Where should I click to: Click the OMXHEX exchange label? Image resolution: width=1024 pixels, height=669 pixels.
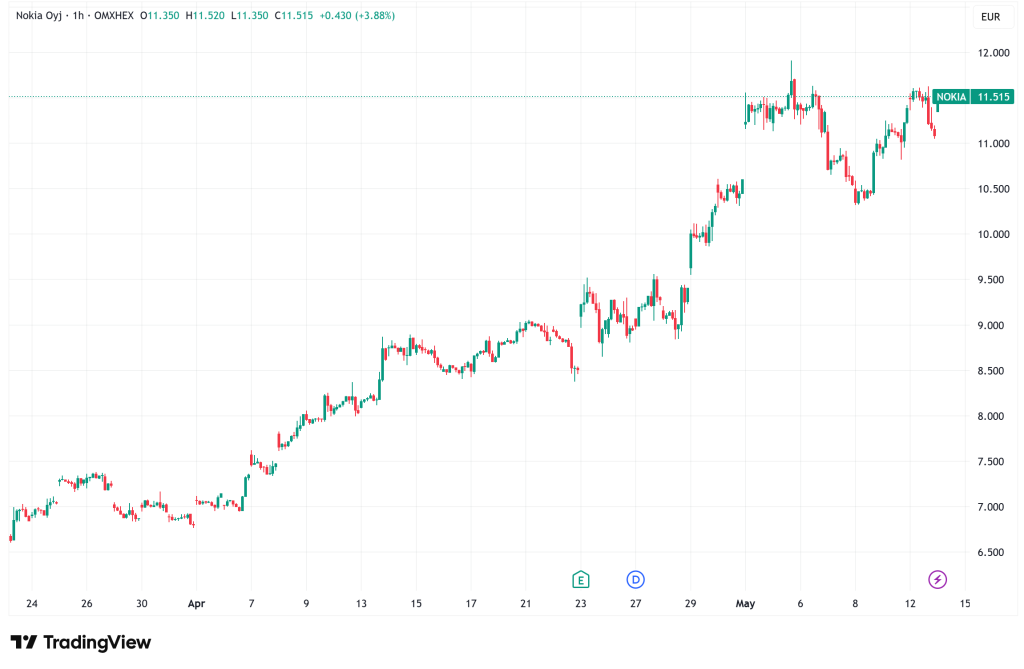114,16
